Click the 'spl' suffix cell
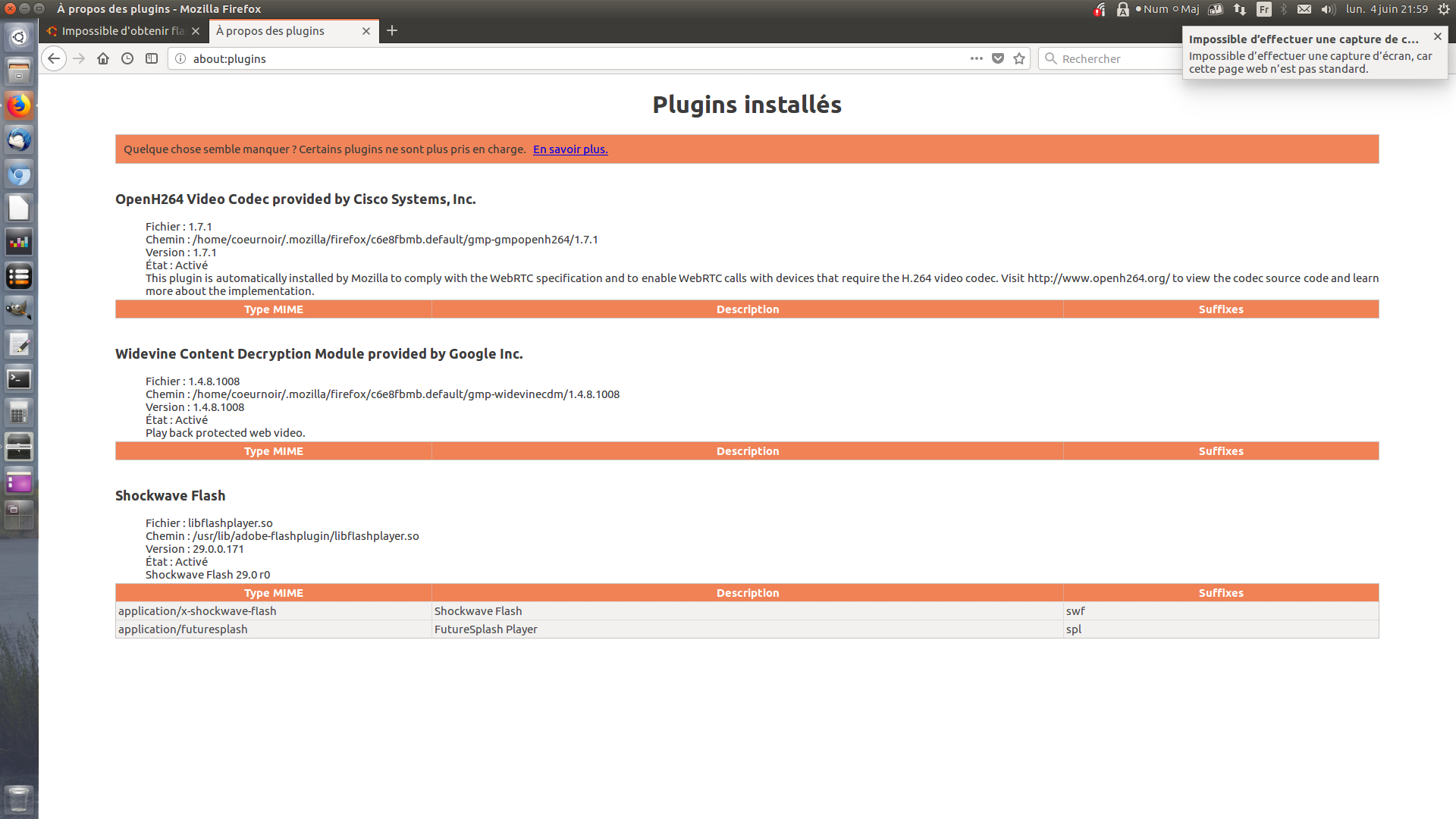 tap(1221, 629)
